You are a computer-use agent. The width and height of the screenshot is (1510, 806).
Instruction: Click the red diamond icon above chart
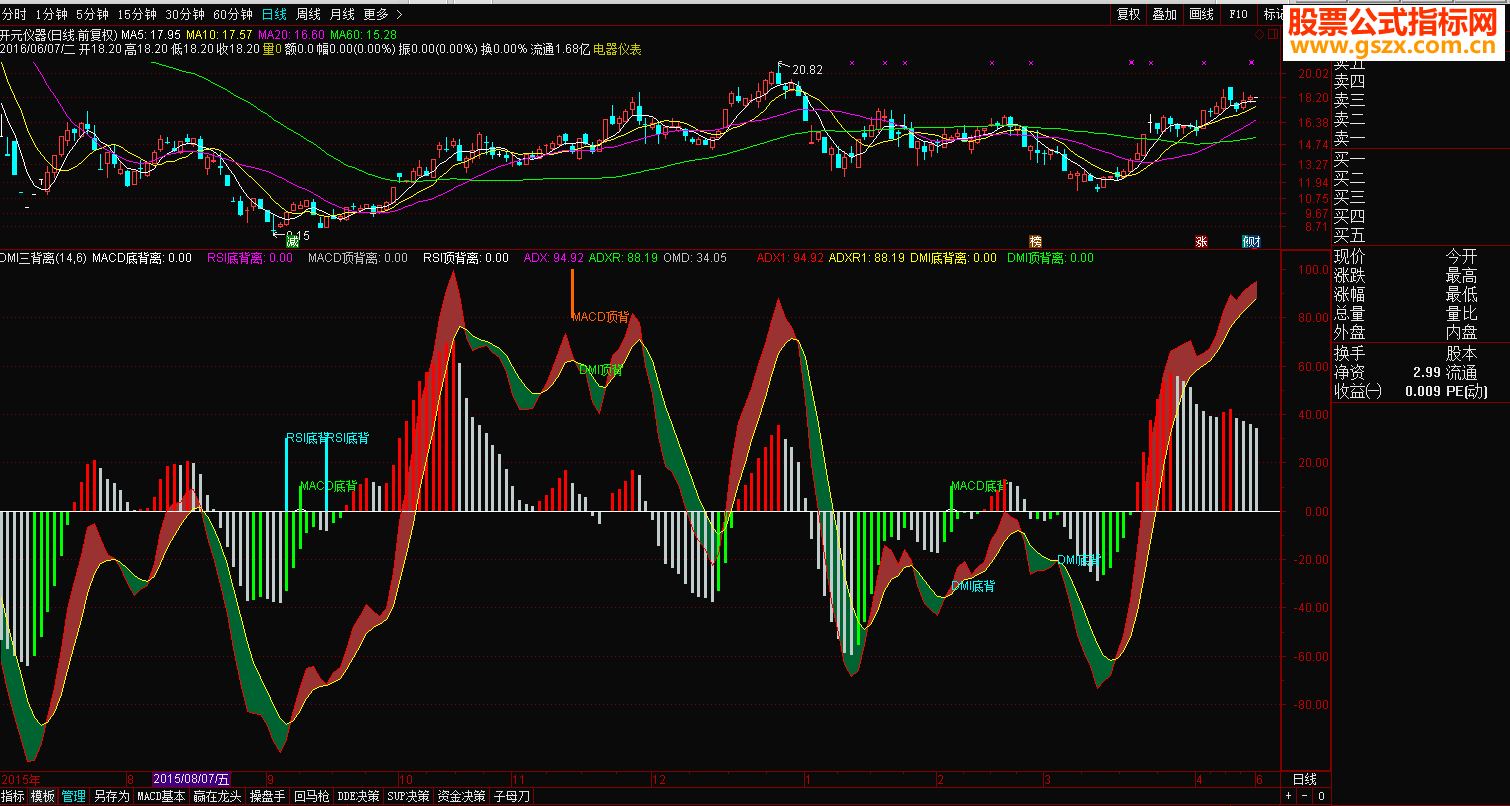1260,34
